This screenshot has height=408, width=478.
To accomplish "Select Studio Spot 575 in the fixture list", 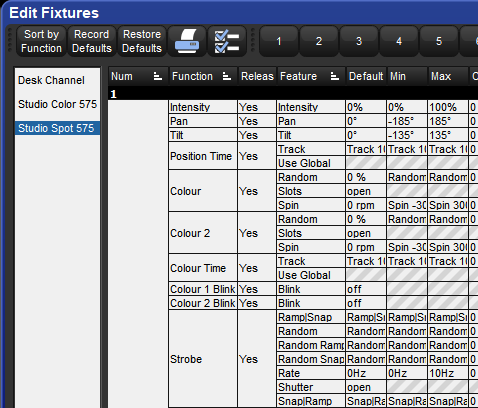I will click(57, 128).
